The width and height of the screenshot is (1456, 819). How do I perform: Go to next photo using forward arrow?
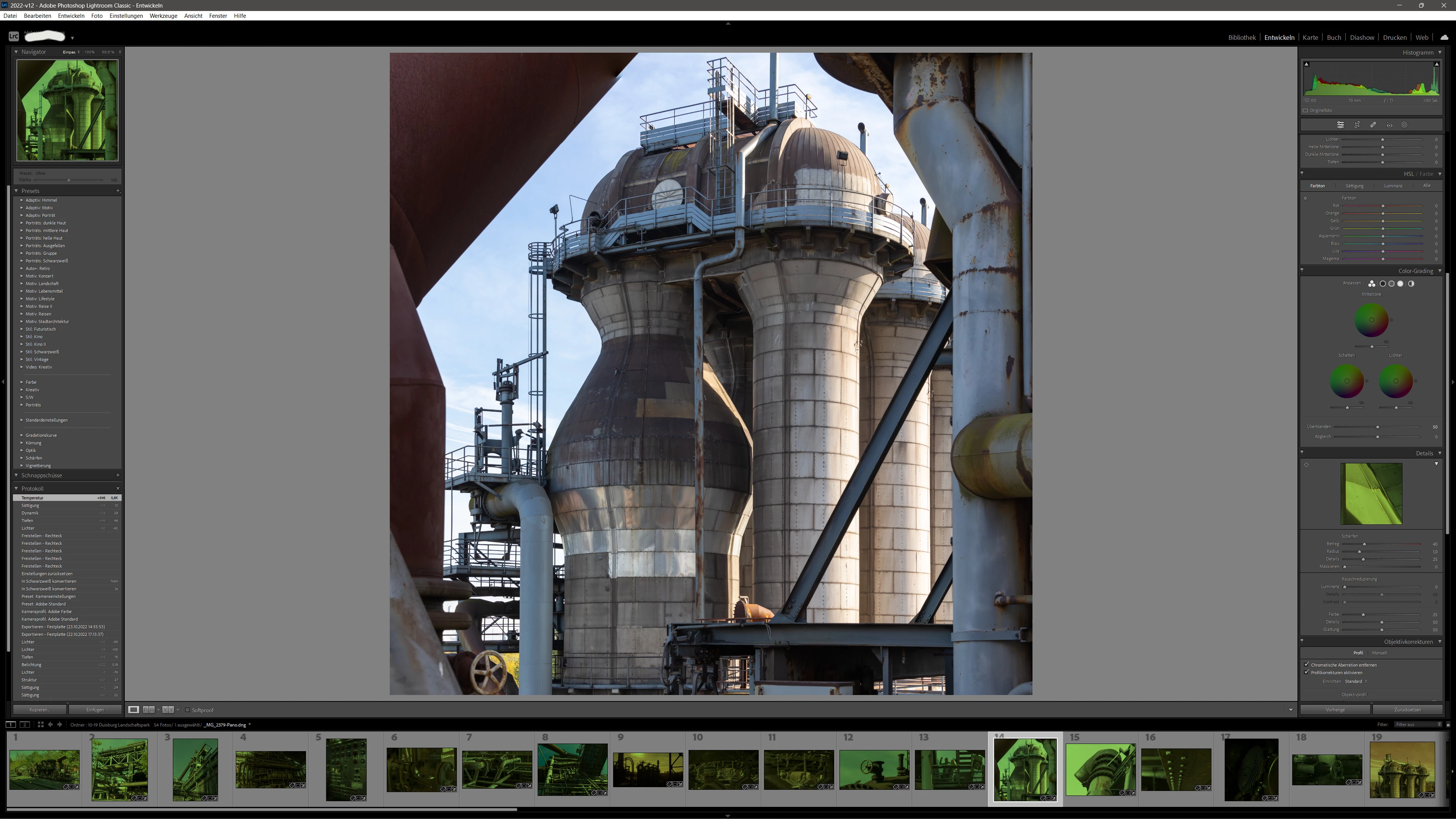[60, 725]
